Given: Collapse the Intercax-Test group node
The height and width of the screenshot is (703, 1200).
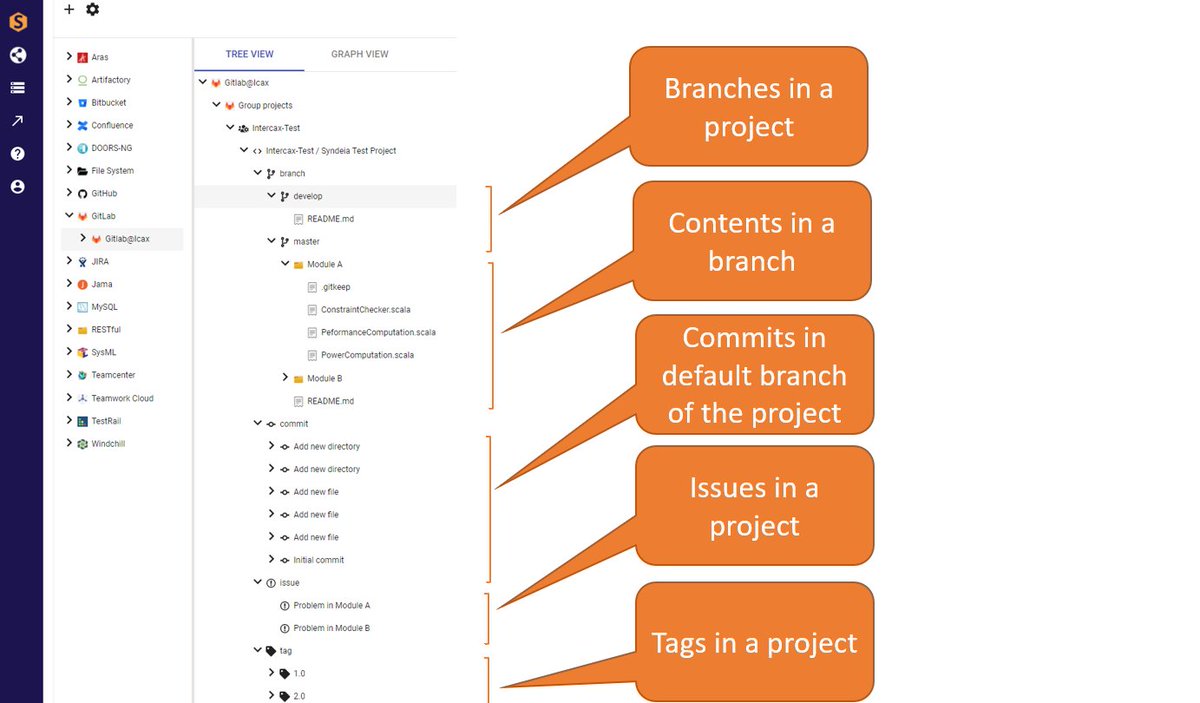Looking at the screenshot, I should (x=231, y=128).
